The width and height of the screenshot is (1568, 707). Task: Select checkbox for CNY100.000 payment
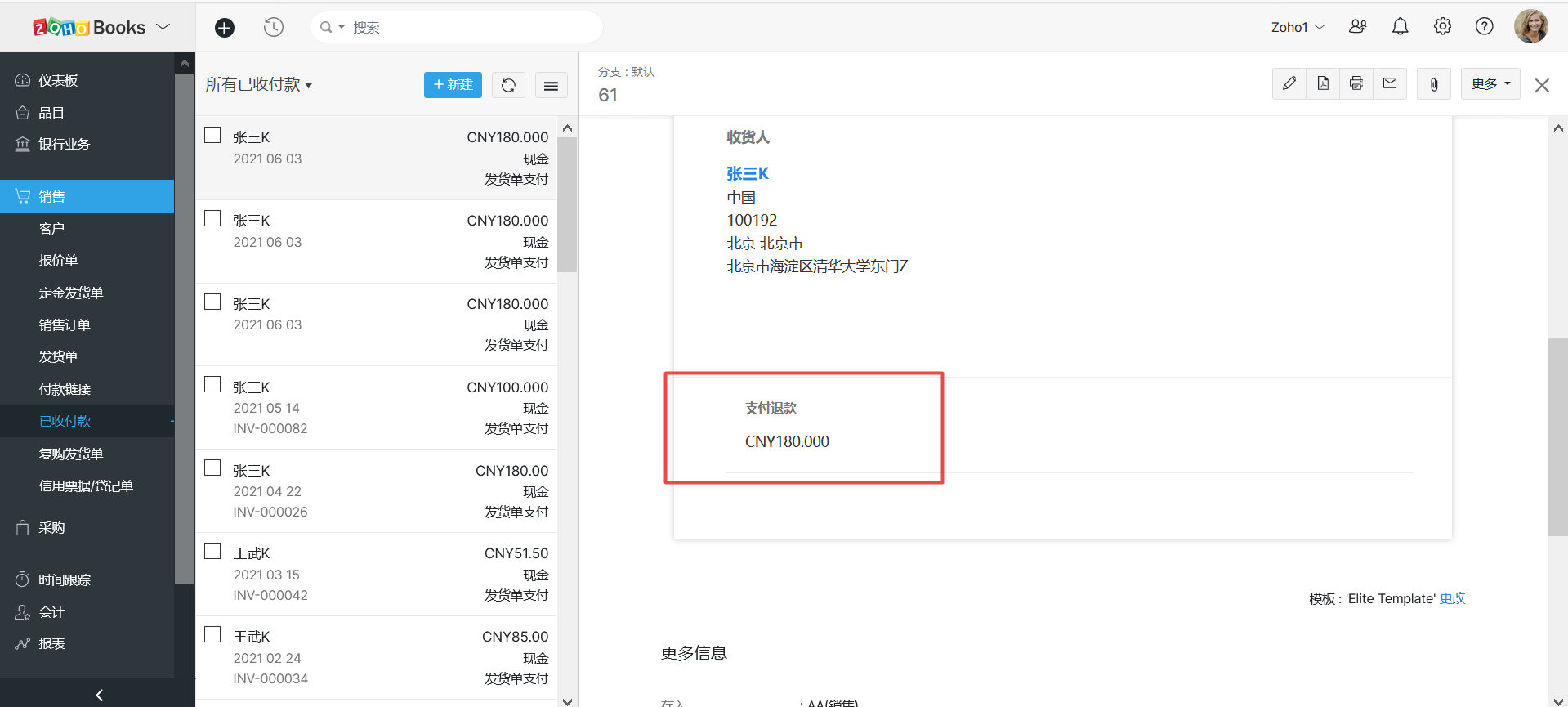[x=212, y=385]
